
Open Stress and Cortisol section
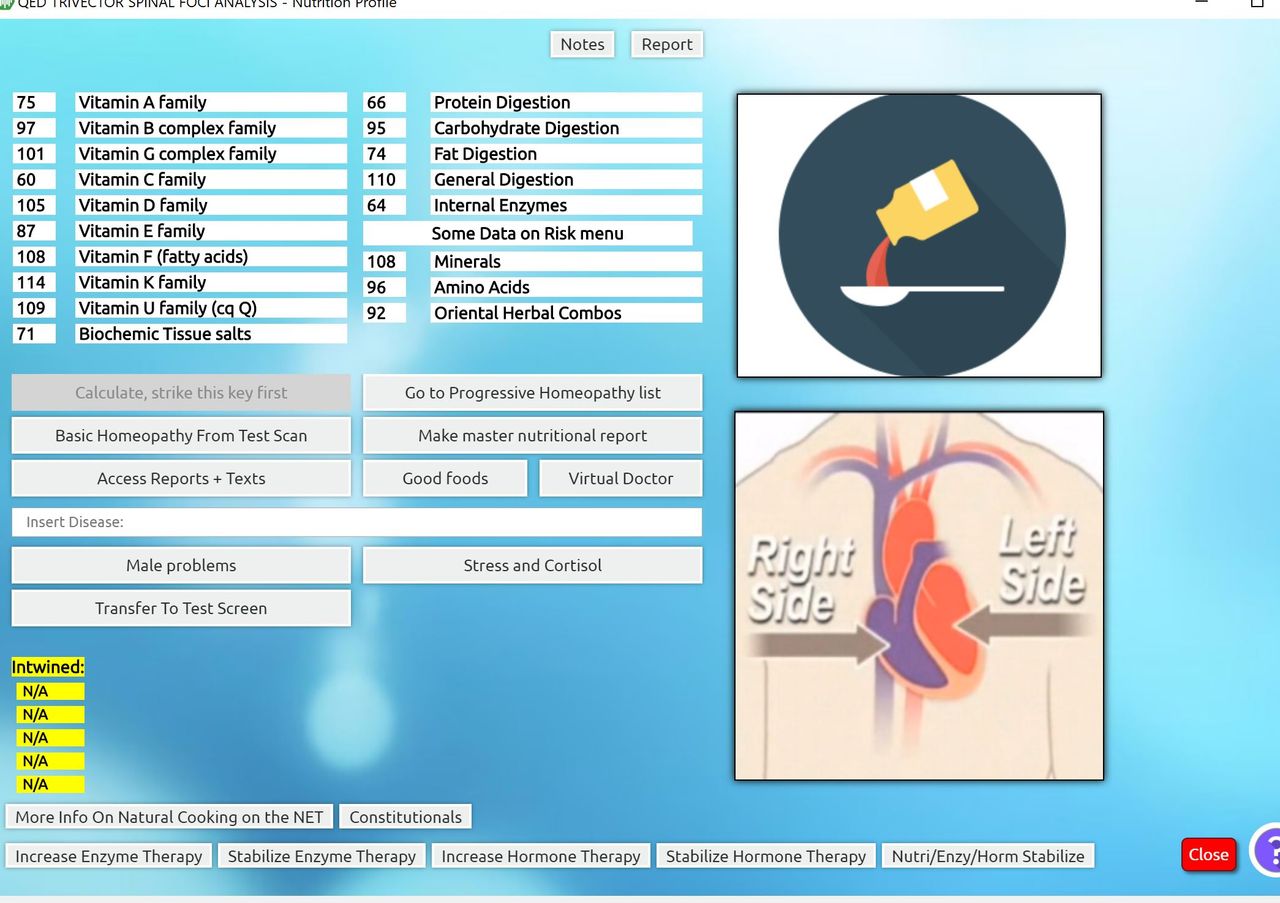pos(532,566)
